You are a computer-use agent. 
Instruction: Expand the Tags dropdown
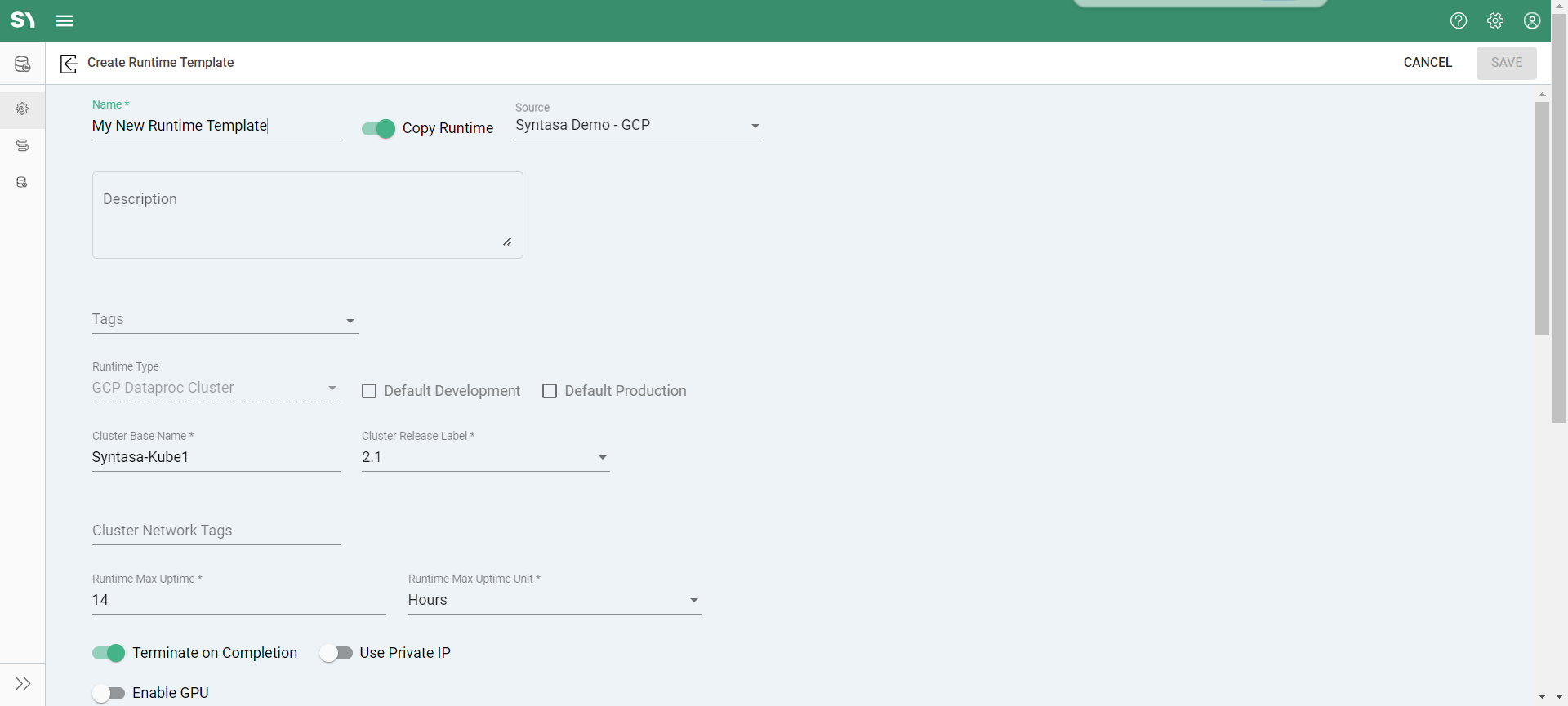pyautogui.click(x=225, y=320)
